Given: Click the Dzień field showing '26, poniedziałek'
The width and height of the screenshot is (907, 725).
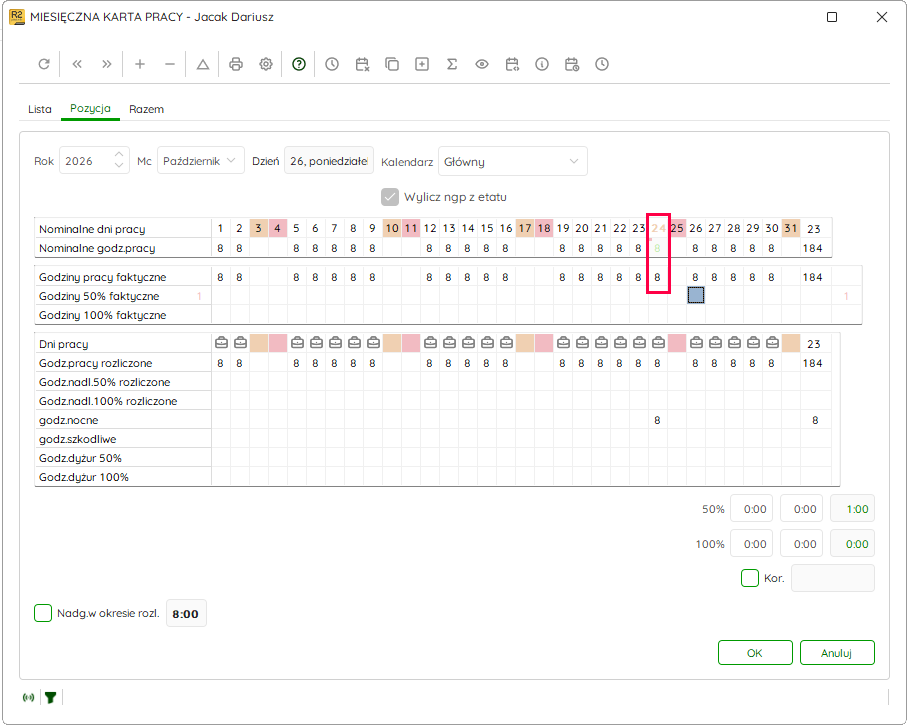Looking at the screenshot, I should [x=329, y=161].
